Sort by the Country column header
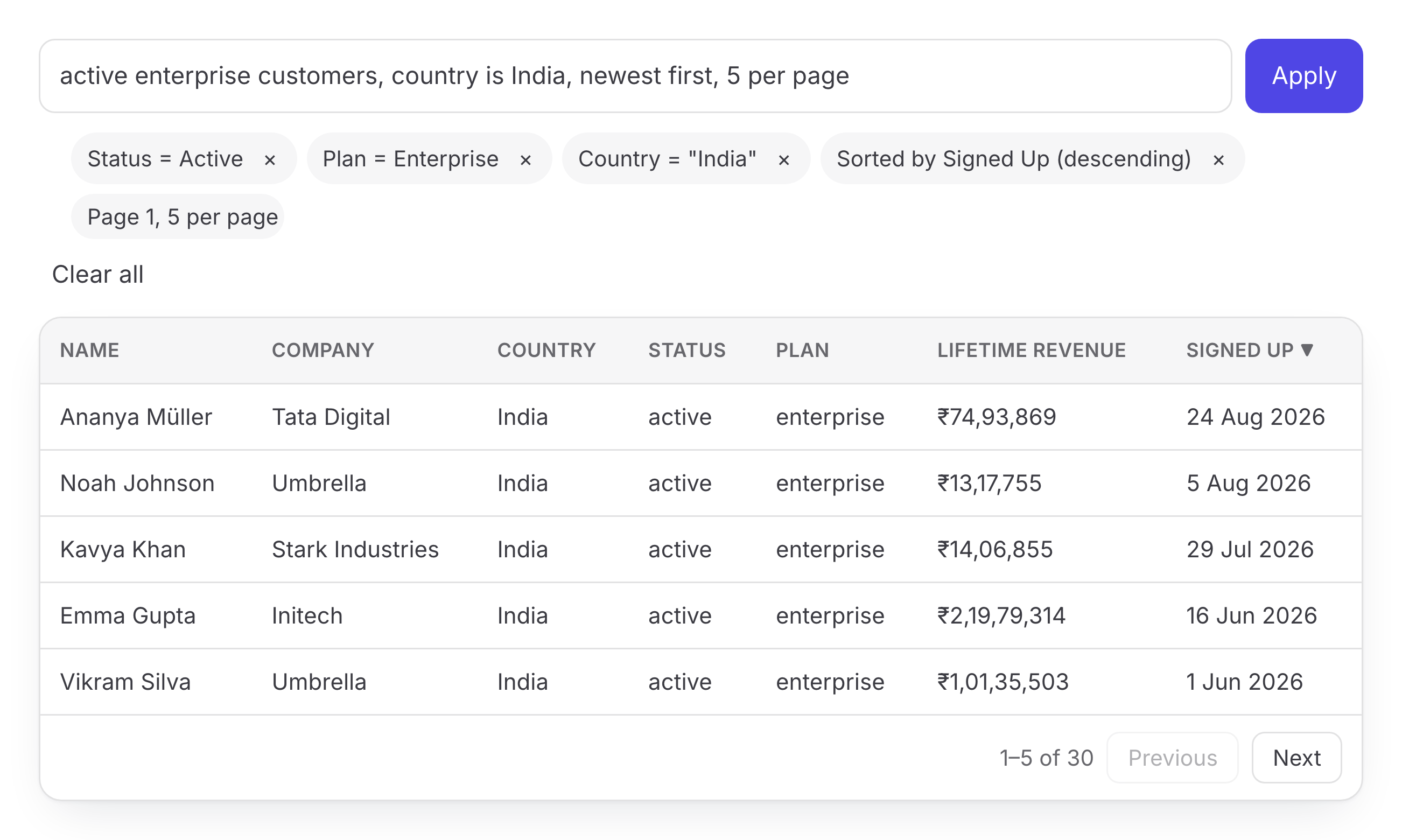1402x840 pixels. pos(546,351)
